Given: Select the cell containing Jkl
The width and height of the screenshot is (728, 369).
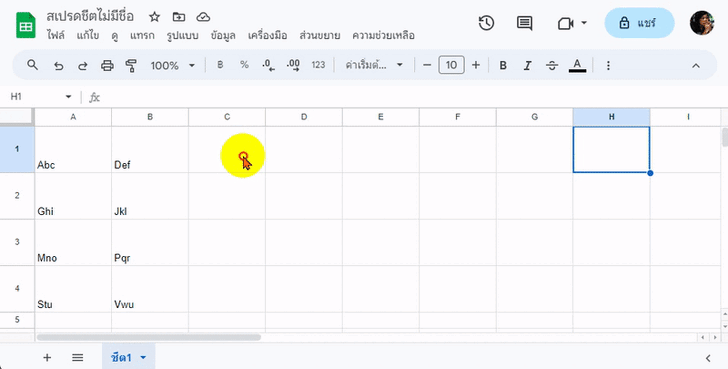Looking at the screenshot, I should click(150, 196).
